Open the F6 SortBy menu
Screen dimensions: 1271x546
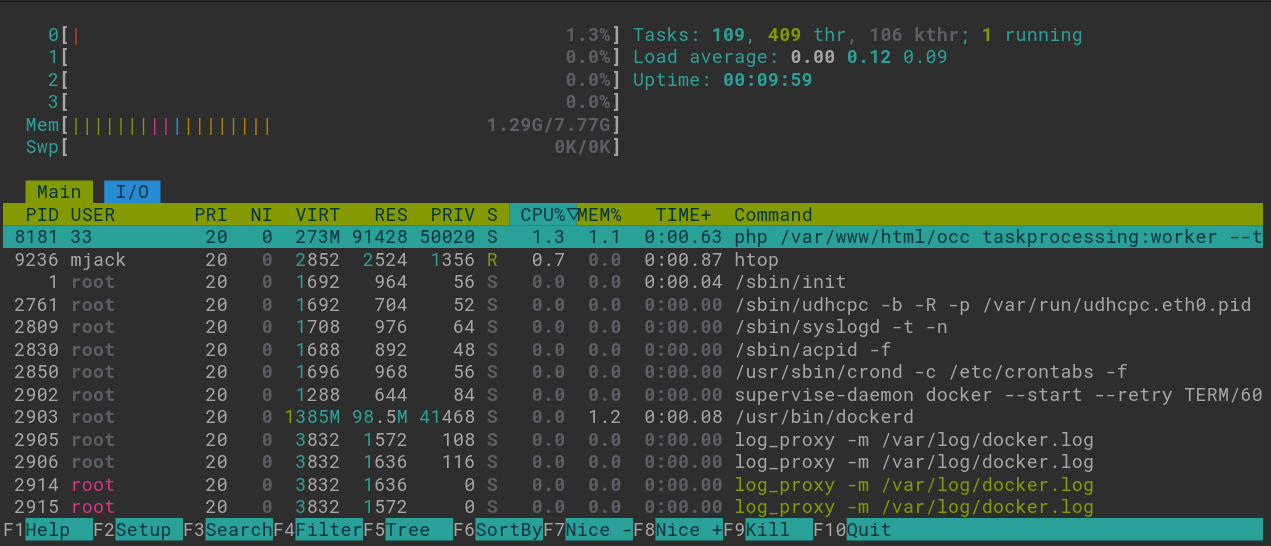pyautogui.click(x=498, y=530)
